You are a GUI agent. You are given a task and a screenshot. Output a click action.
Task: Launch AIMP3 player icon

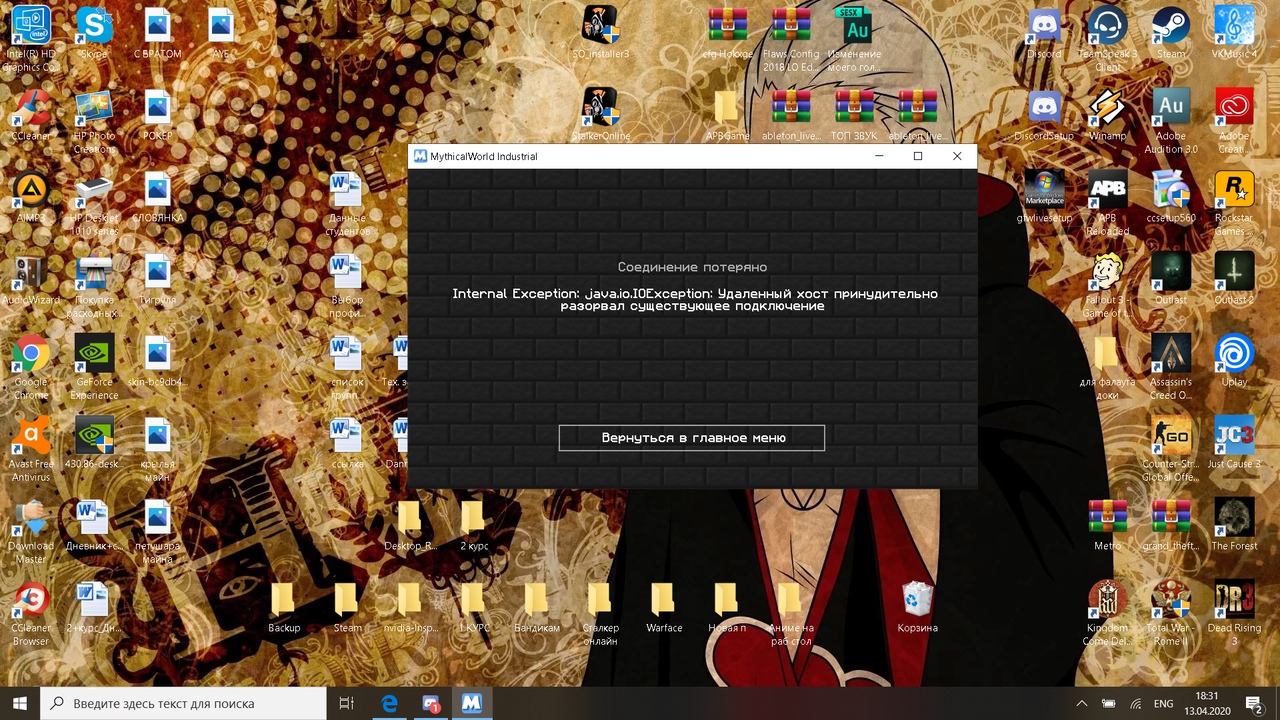(31, 197)
